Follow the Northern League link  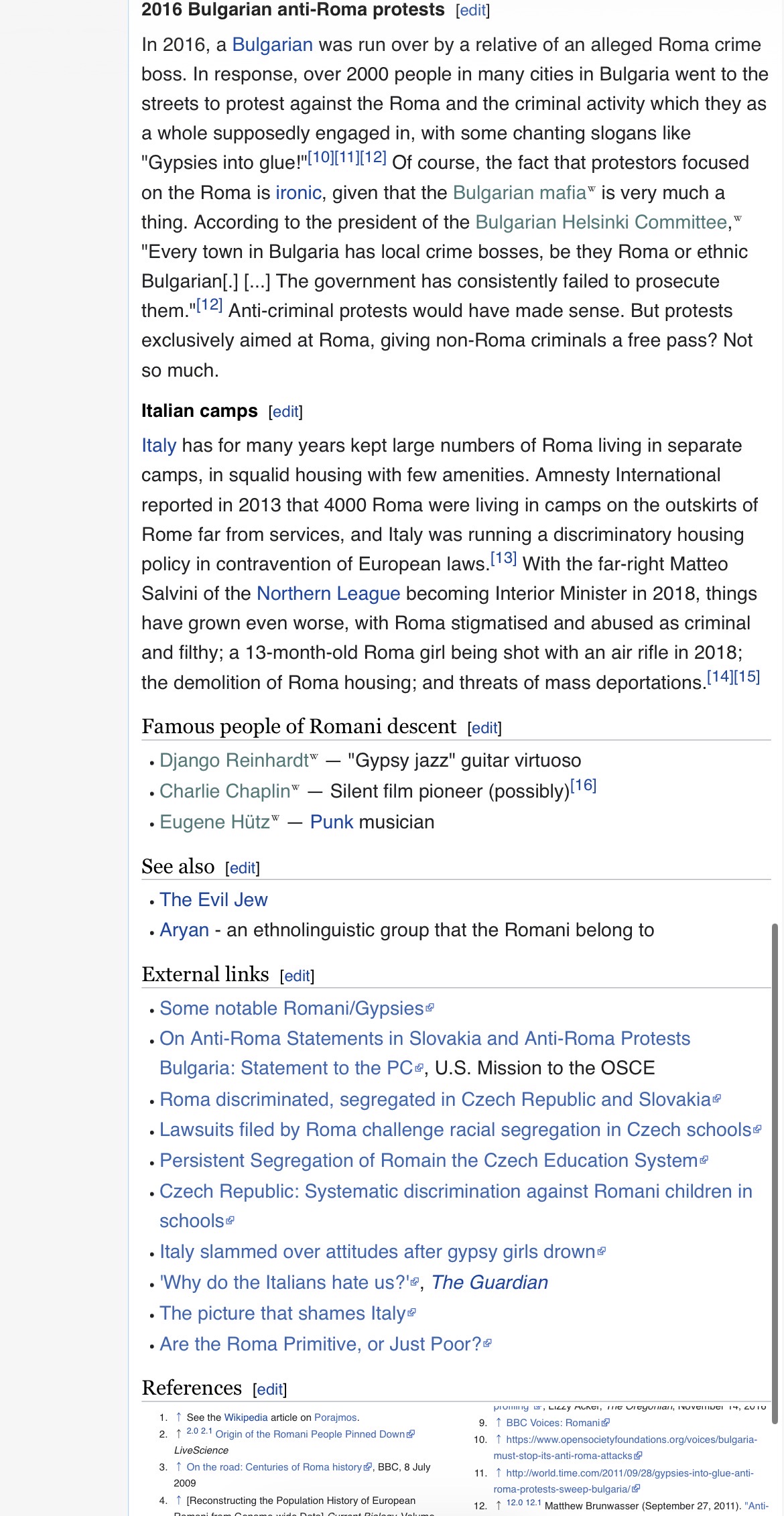[328, 594]
